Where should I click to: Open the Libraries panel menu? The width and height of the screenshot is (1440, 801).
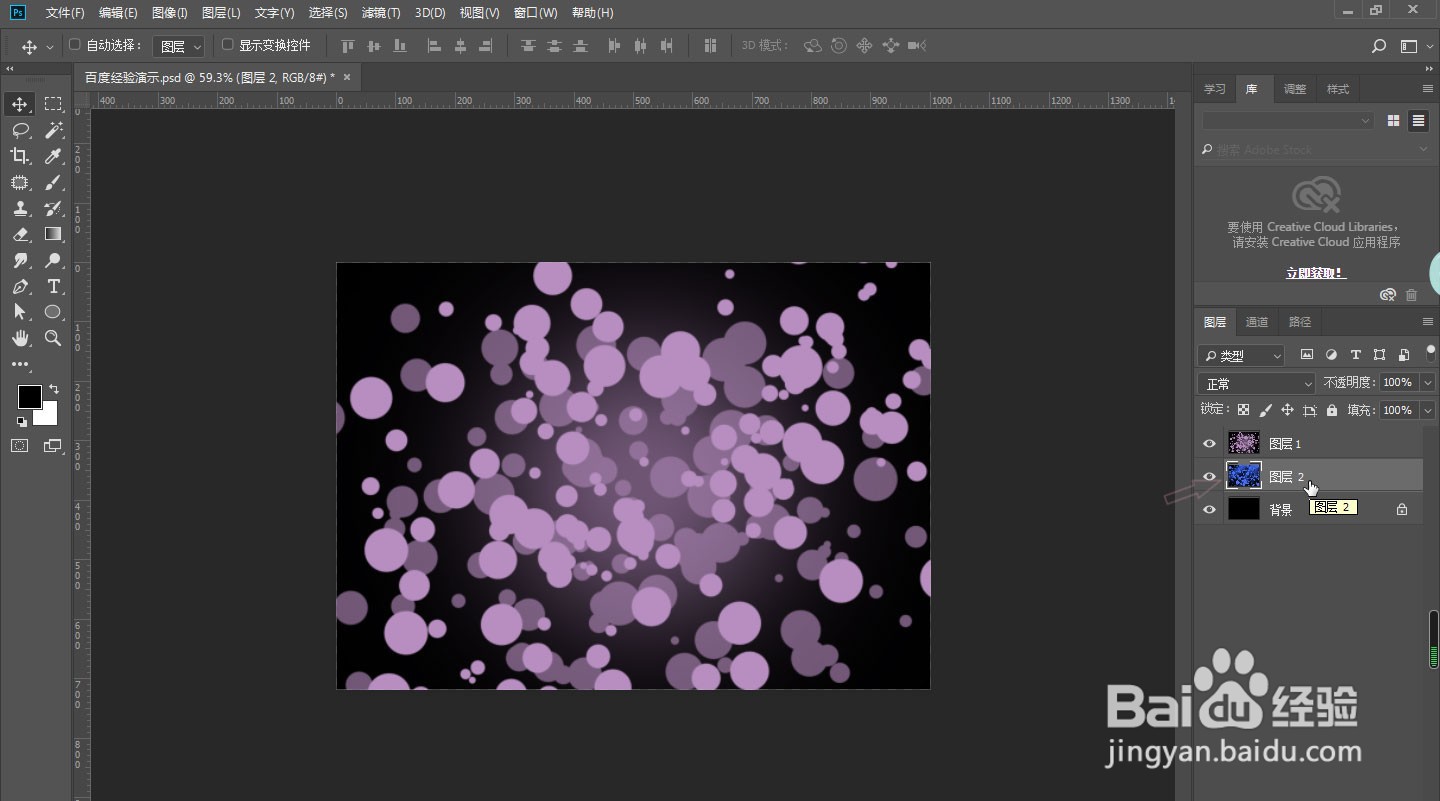tap(1428, 89)
